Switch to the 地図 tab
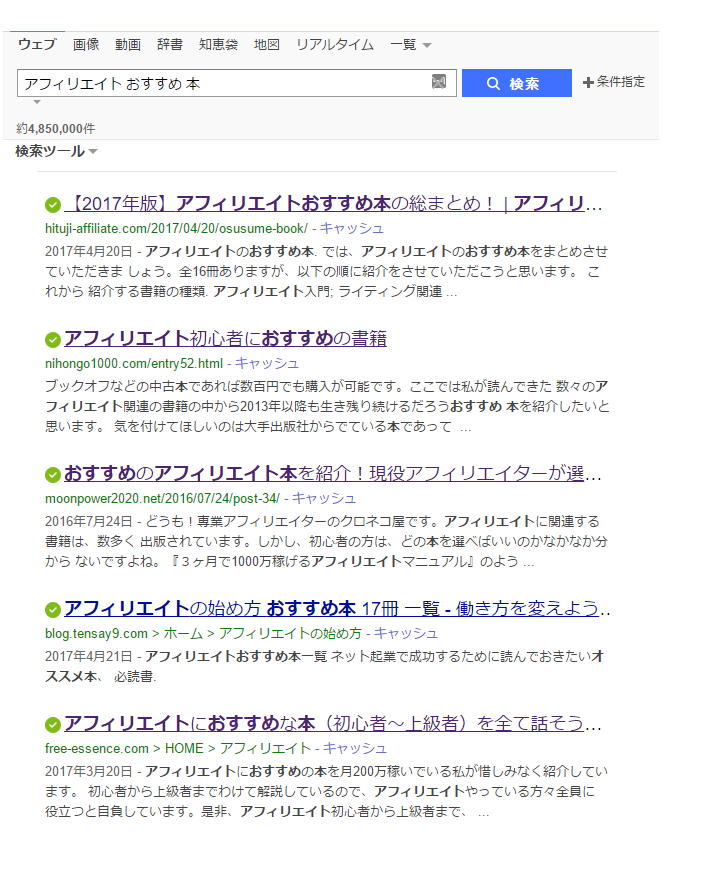 tap(266, 44)
